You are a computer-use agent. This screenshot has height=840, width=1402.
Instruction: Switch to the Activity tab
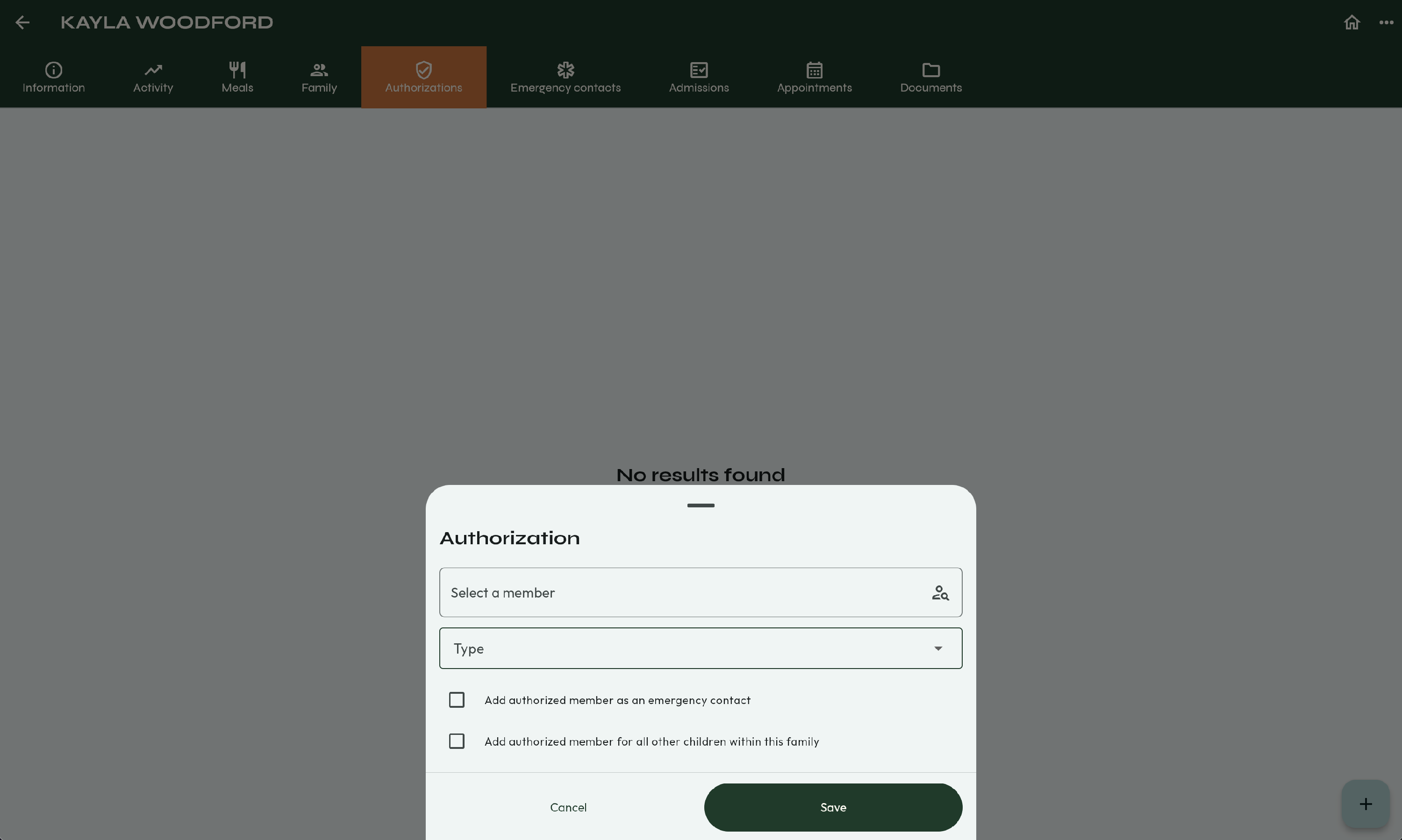click(153, 77)
